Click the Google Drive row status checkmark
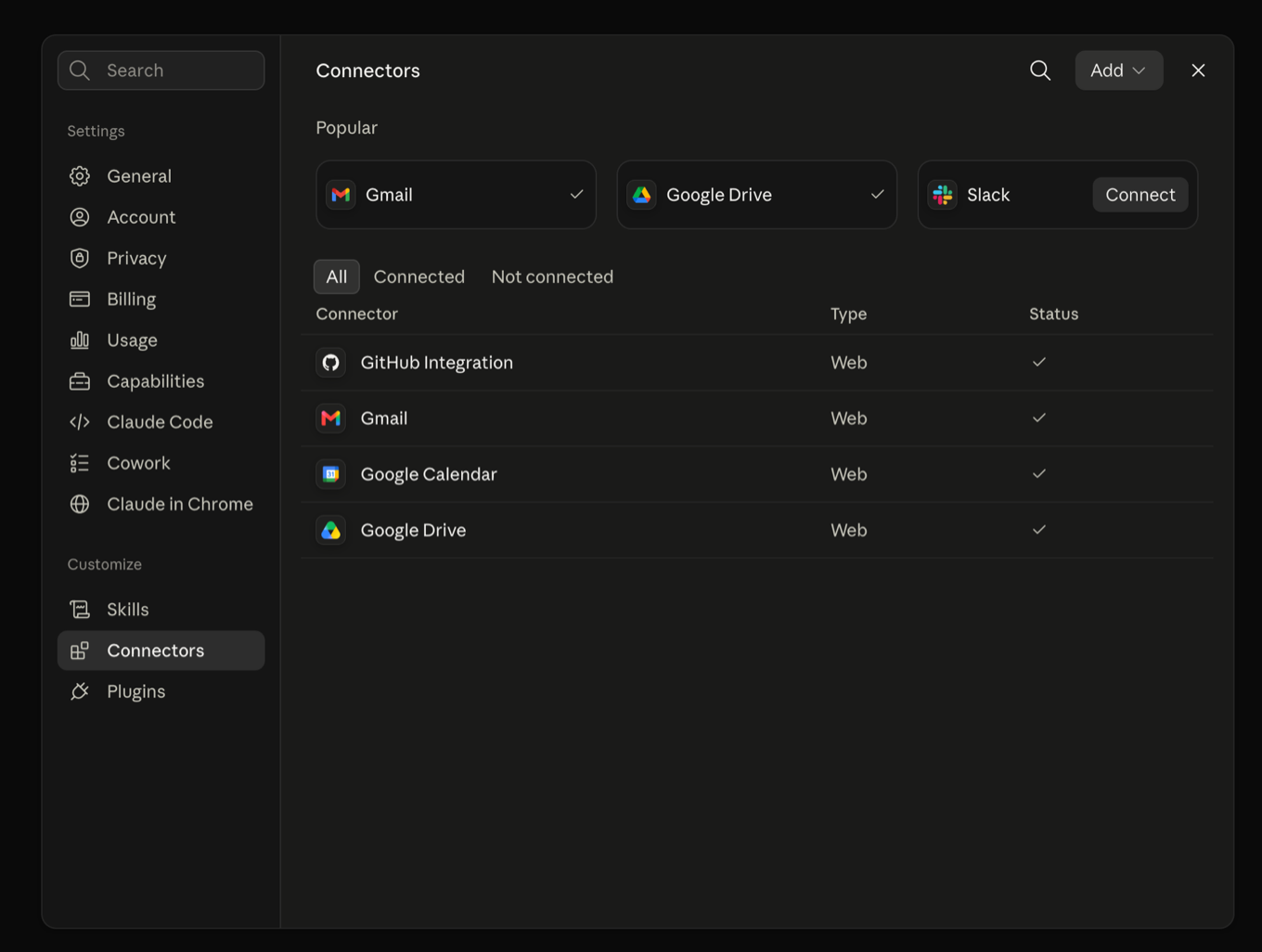This screenshot has height=952, width=1262. 1039,529
